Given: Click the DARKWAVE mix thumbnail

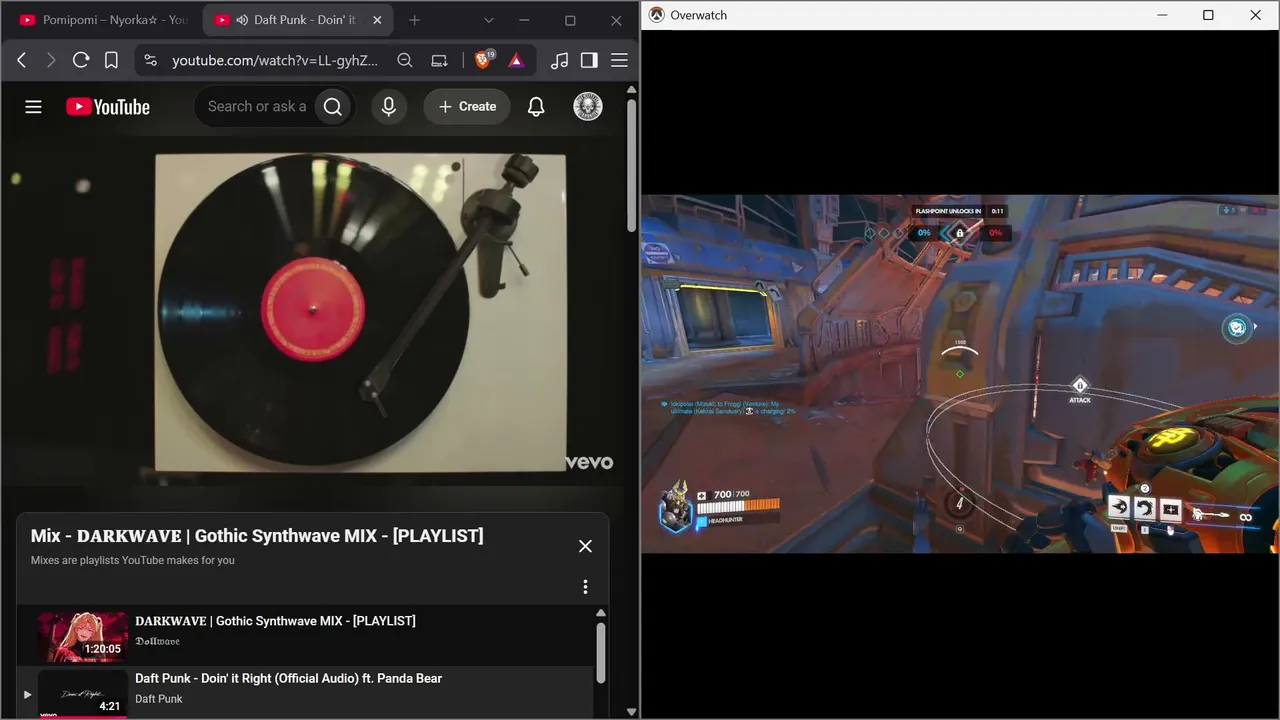Looking at the screenshot, I should pyautogui.click(x=83, y=636).
